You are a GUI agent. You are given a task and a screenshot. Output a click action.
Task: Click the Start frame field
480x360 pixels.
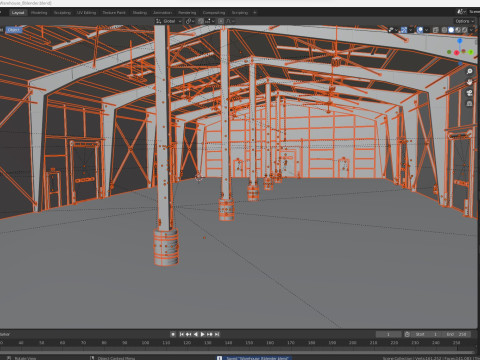coord(426,334)
